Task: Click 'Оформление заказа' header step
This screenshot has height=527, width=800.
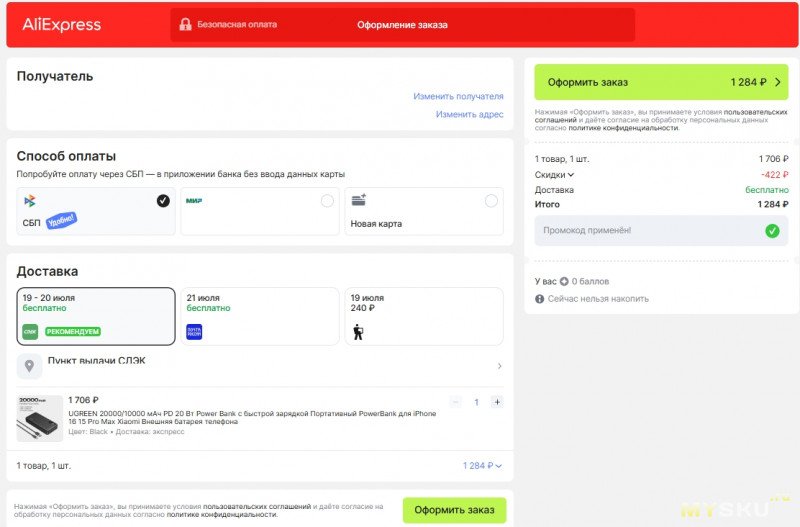Action: [402, 25]
